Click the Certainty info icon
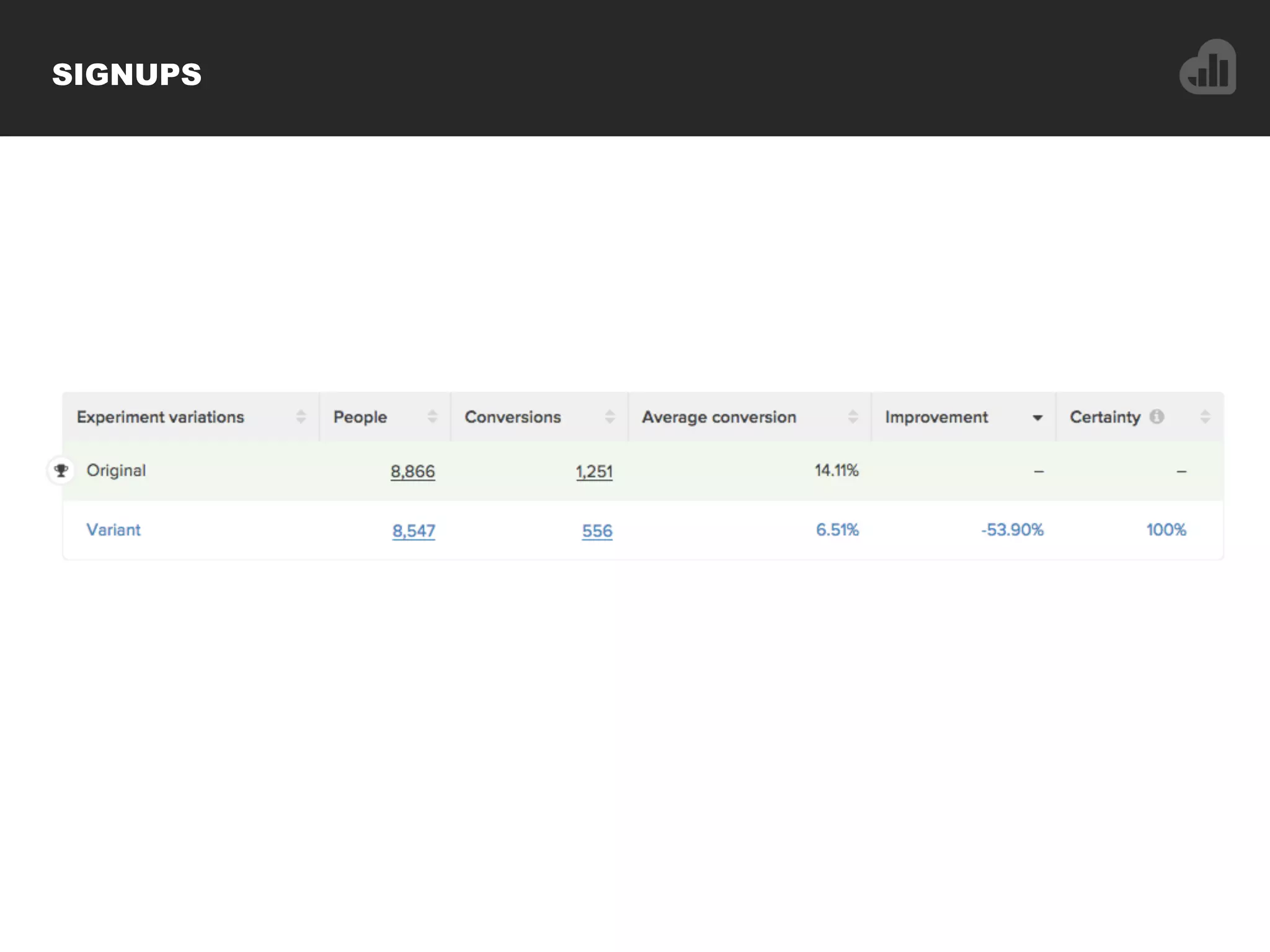The height and width of the screenshot is (952, 1270). [x=1157, y=416]
